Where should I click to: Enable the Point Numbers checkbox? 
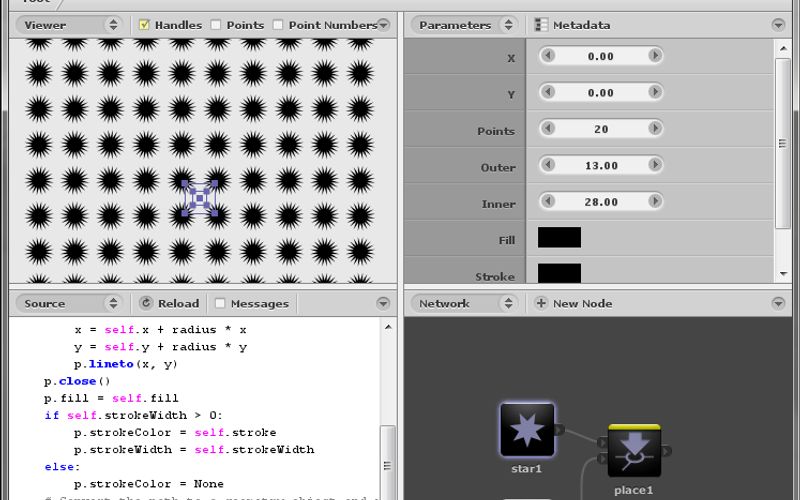tap(278, 24)
